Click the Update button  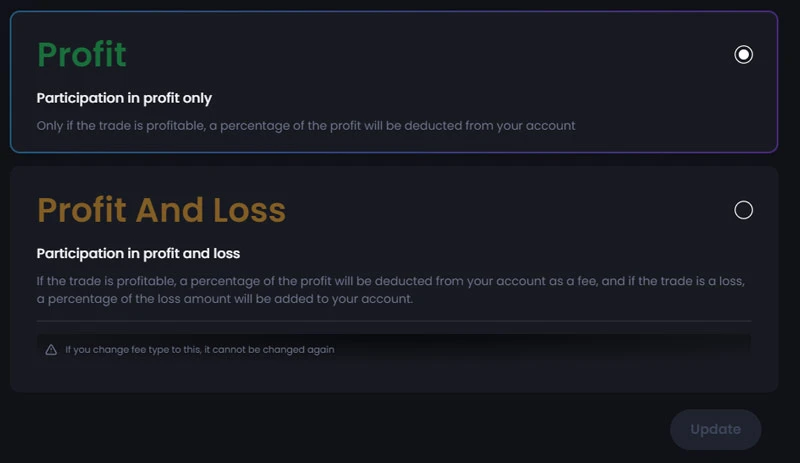click(715, 429)
